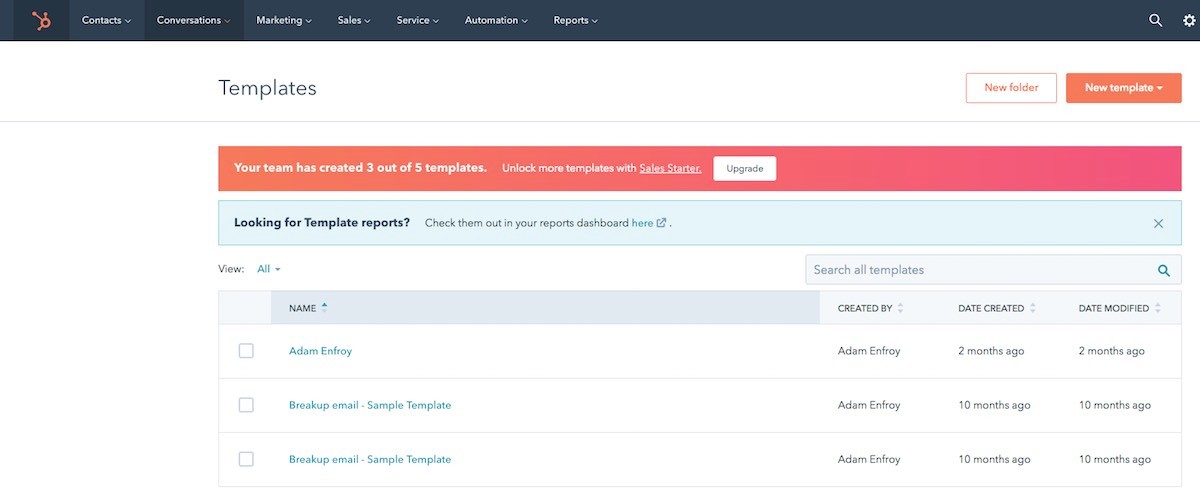Click 'Adam Enfroy' creator in first row
Viewport: 1200px width, 493px height.
(869, 351)
